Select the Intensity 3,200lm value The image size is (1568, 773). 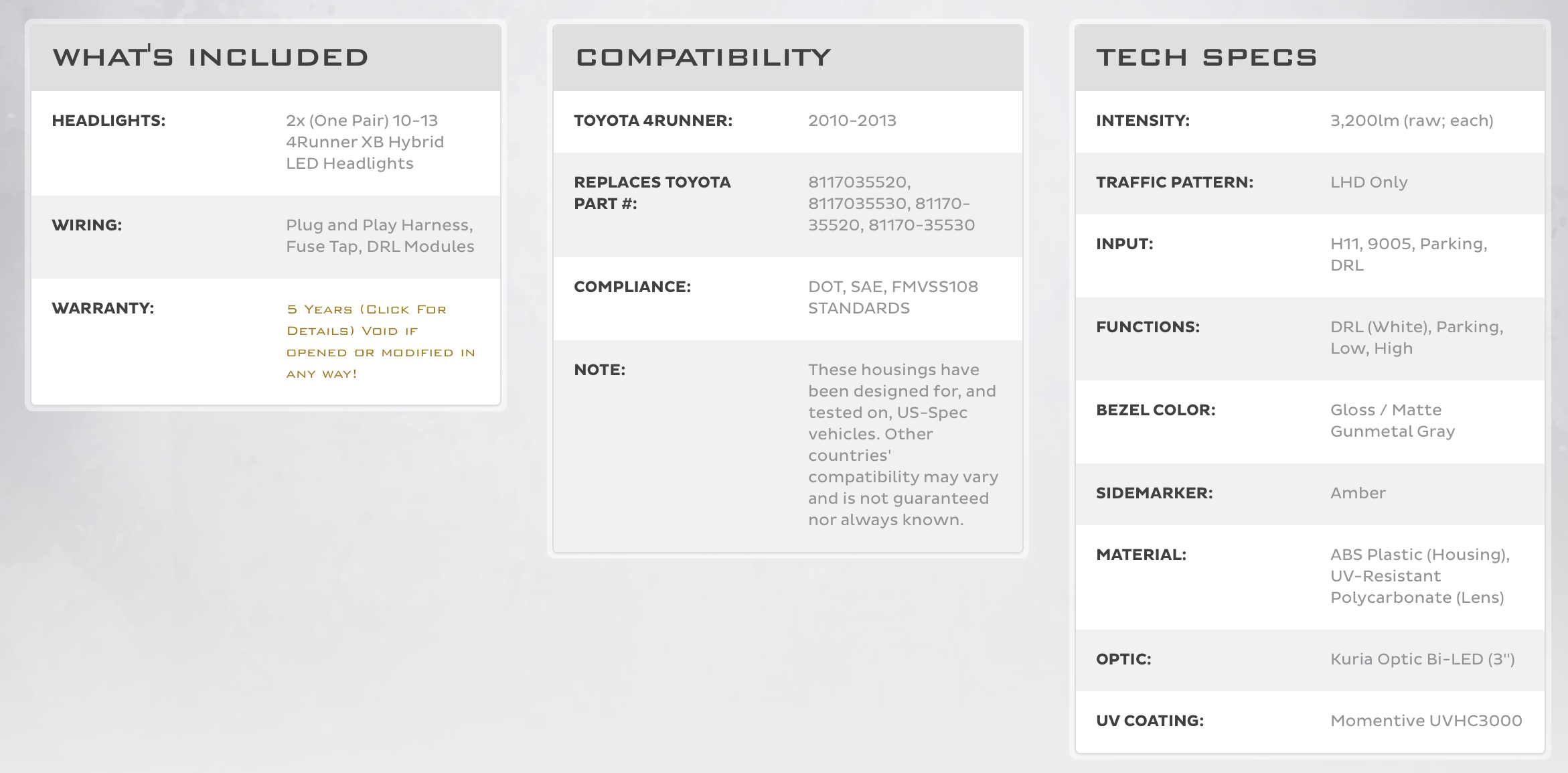[1411, 121]
